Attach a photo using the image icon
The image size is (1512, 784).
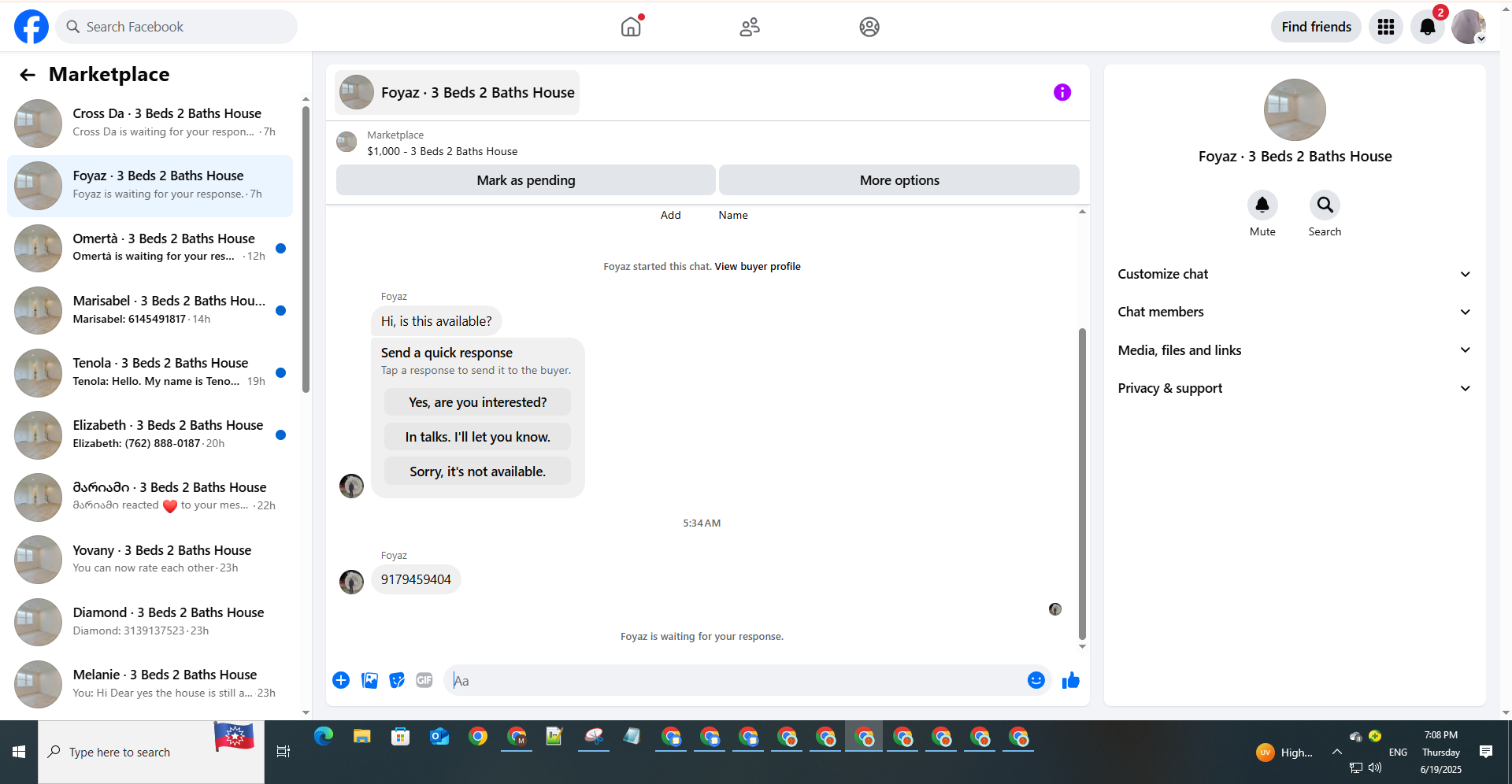(x=369, y=680)
